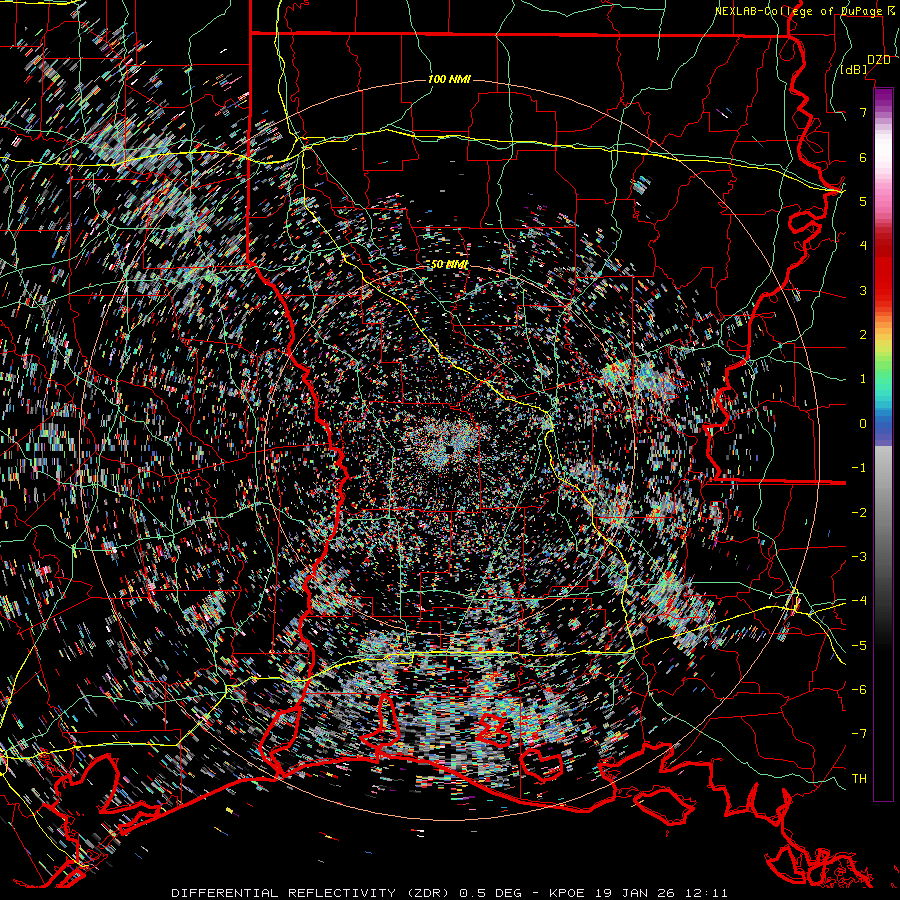Click the -2 value on color scale
The image size is (900, 900).
click(x=859, y=513)
